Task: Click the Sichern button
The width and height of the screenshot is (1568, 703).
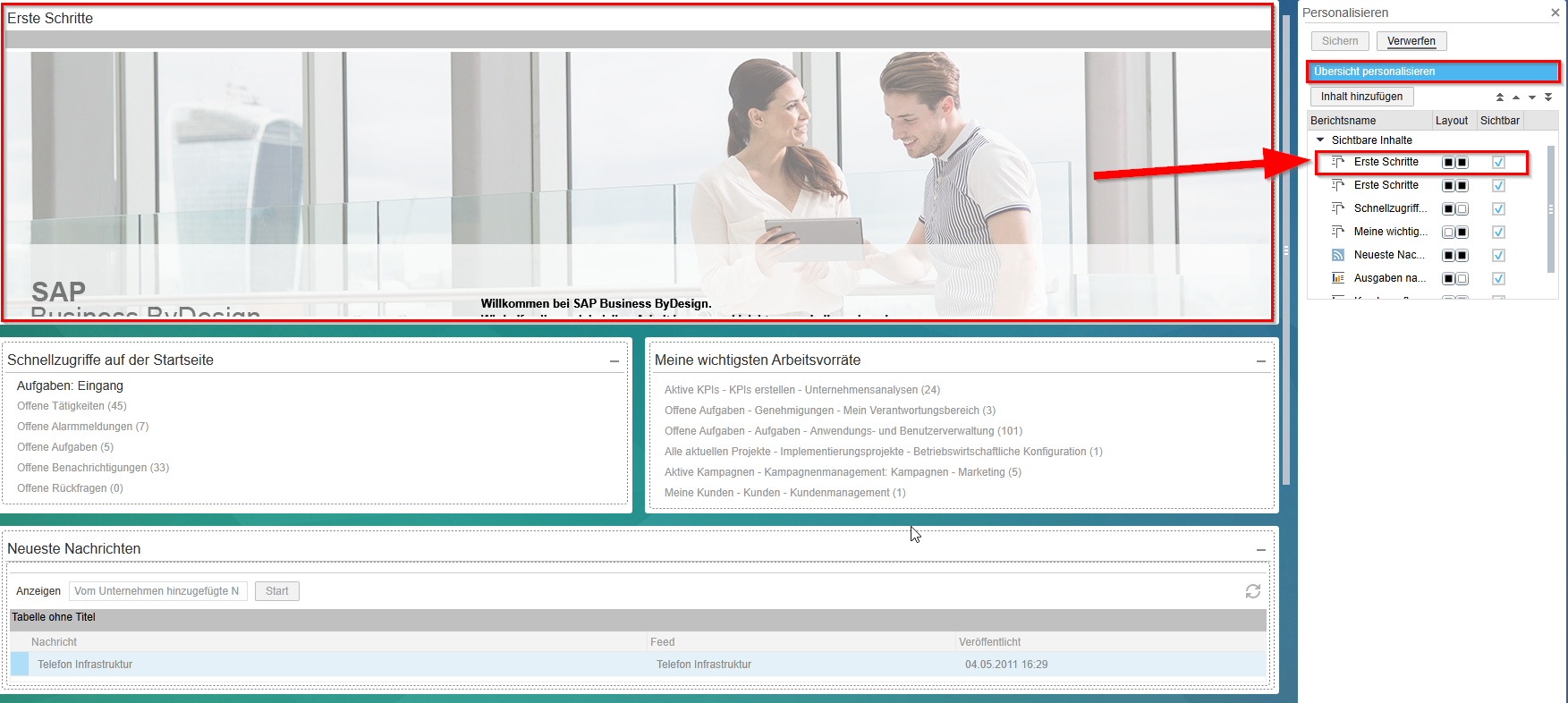Action: [x=1340, y=41]
